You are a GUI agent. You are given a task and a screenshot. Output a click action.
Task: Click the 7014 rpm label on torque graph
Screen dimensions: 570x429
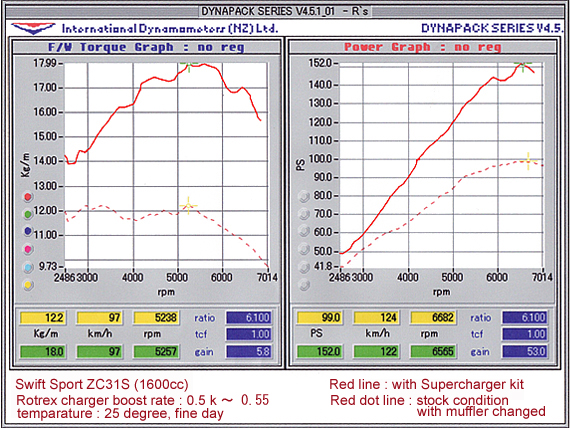pyautogui.click(x=267, y=278)
